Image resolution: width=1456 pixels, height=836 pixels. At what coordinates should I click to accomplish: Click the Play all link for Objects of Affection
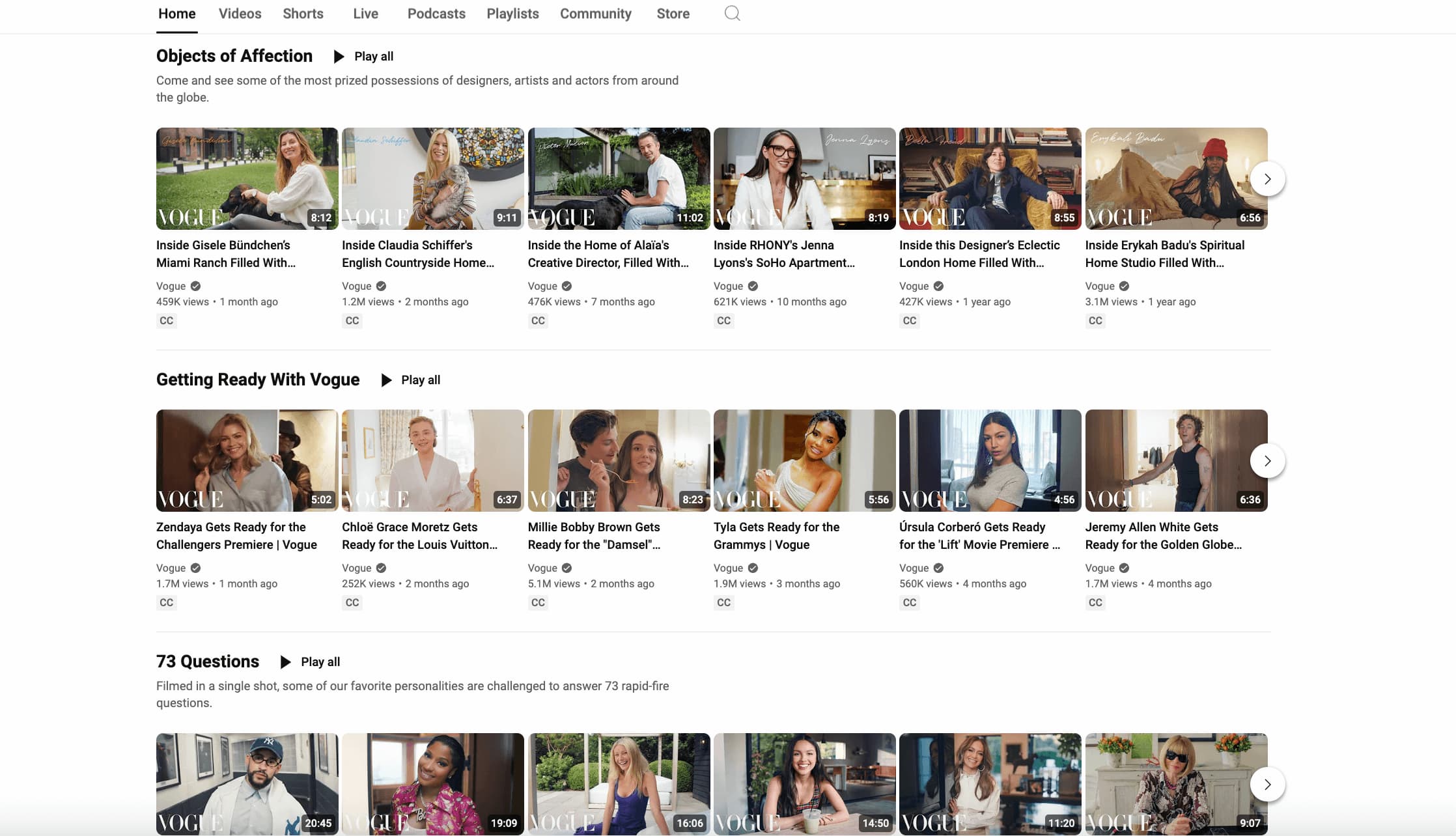tap(372, 56)
